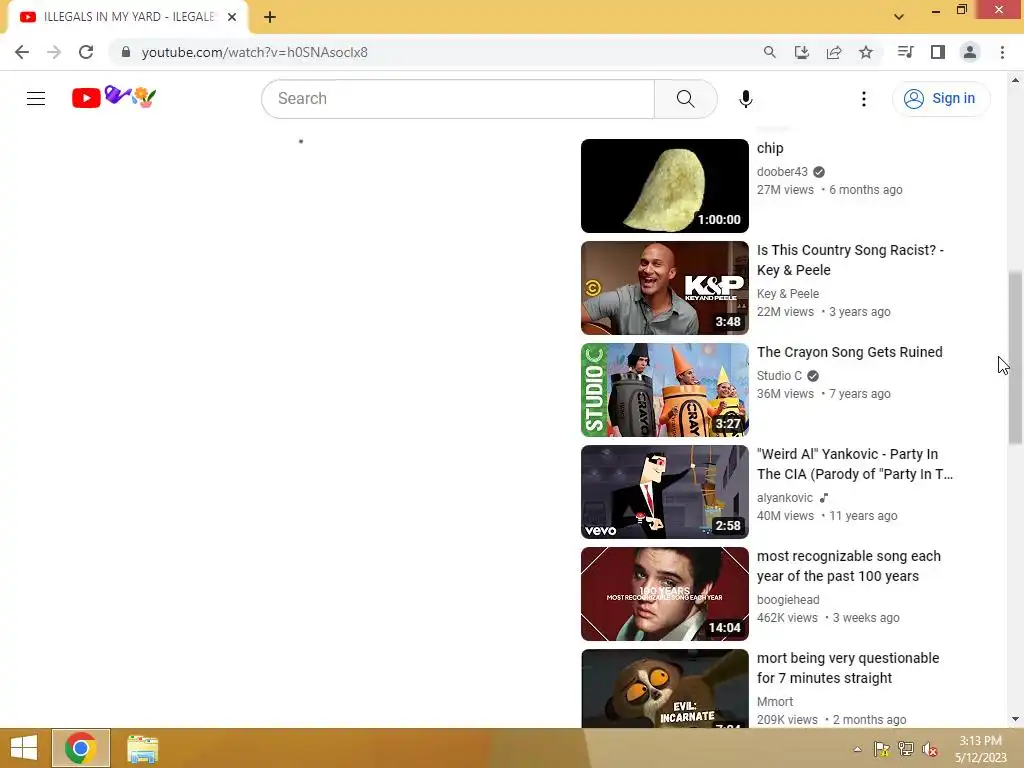Click the browser forward arrow
The height and width of the screenshot is (768, 1024).
(x=54, y=52)
